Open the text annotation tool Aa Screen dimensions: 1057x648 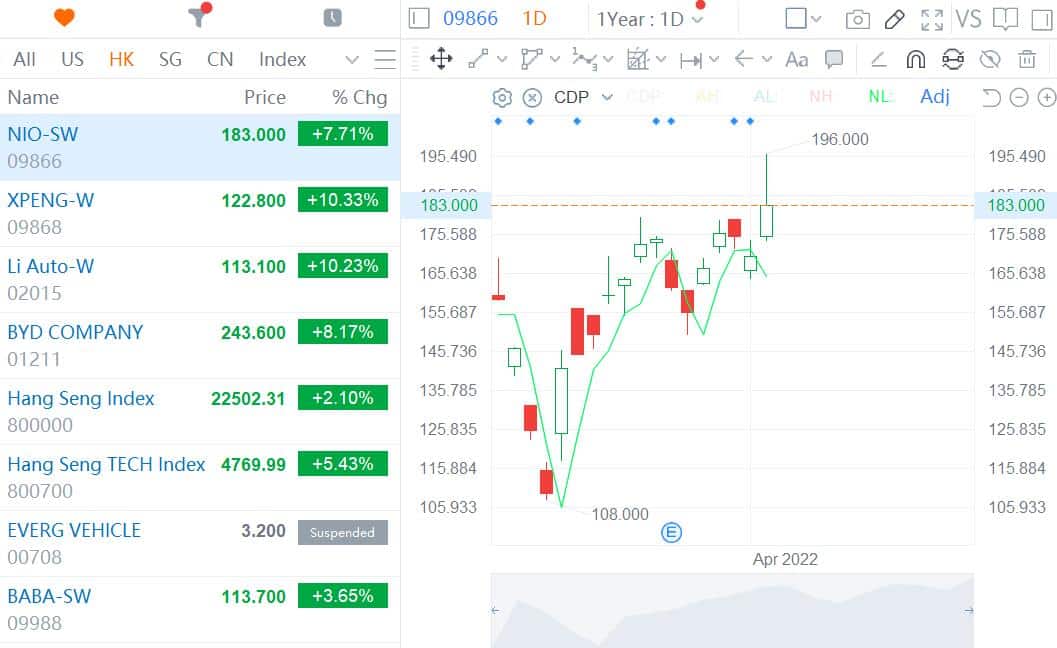797,60
